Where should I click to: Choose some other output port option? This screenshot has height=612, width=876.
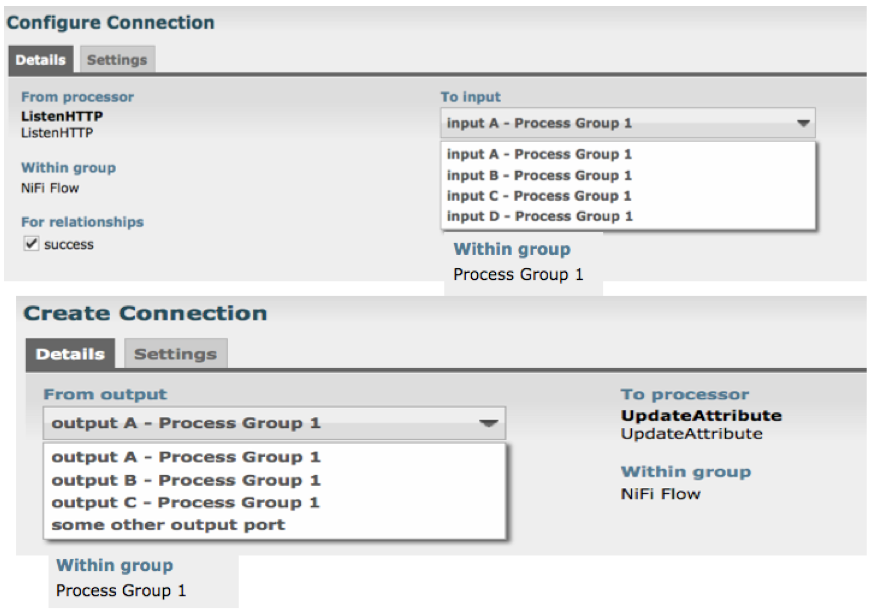[168, 524]
